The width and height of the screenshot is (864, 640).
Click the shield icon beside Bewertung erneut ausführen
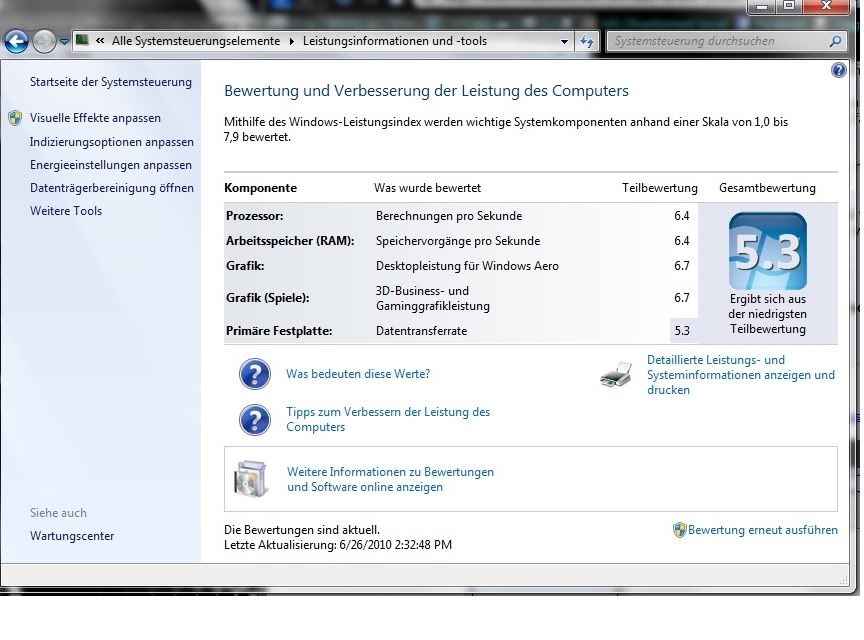[x=679, y=530]
